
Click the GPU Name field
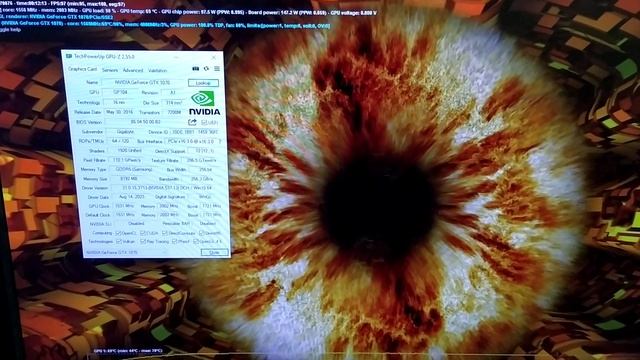pyautogui.click(x=142, y=82)
